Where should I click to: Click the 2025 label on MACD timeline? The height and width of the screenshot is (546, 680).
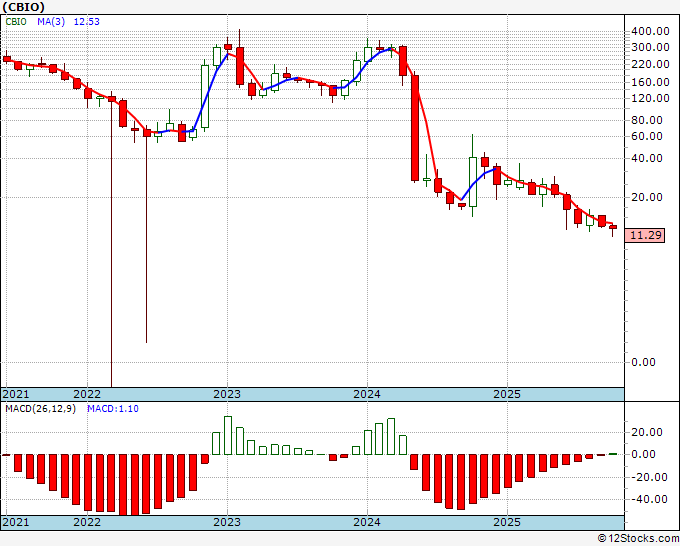pyautogui.click(x=507, y=522)
